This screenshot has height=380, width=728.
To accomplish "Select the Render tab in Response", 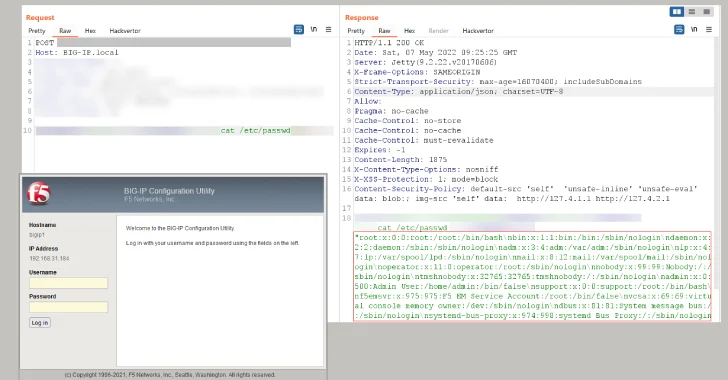I will 438,31.
